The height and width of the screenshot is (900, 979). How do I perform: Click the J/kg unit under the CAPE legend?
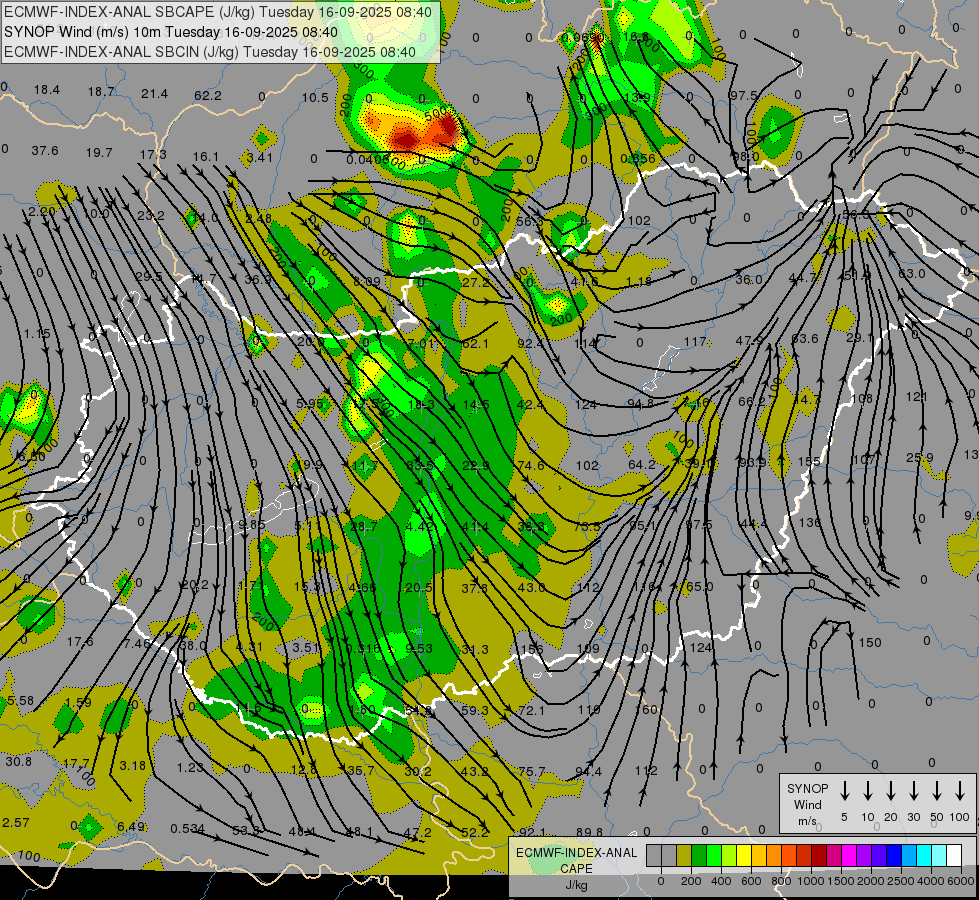(x=576, y=884)
